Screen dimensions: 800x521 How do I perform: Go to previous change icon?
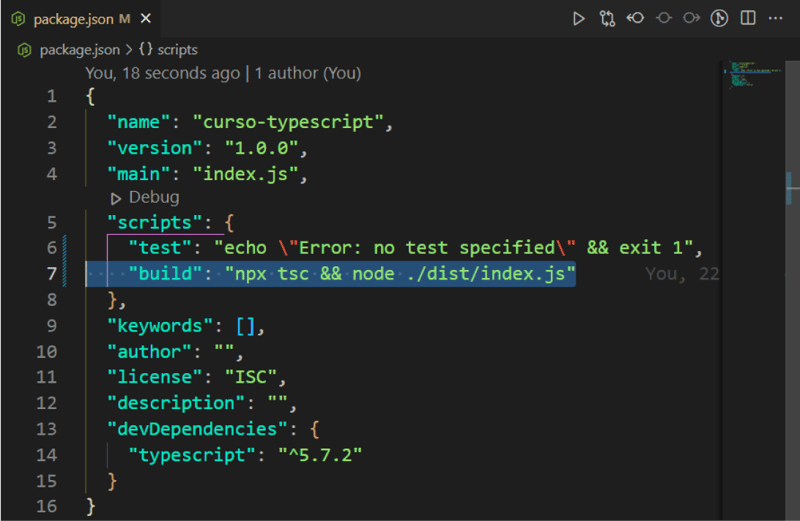tap(635, 18)
